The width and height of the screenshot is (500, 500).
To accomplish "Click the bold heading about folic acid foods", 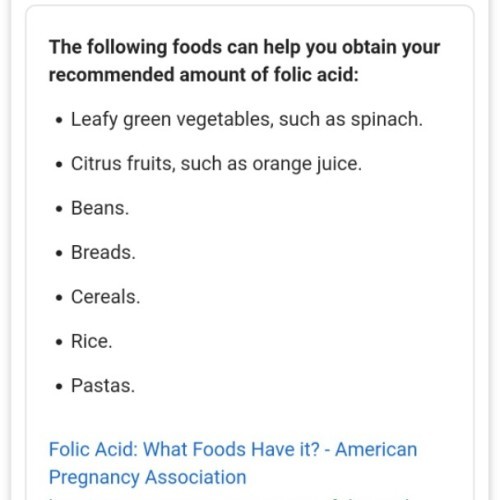I will tap(244, 60).
